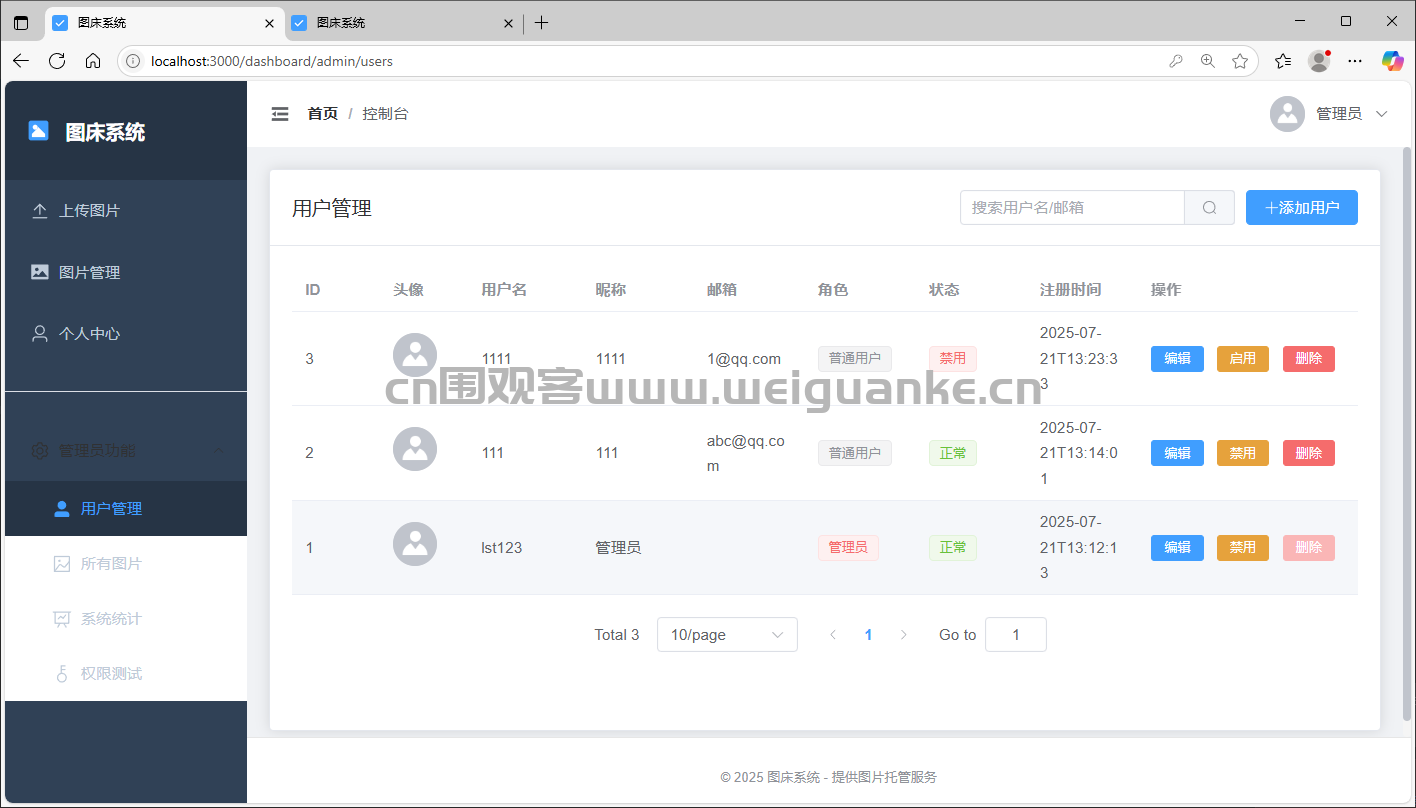Delete user 1111 with 删除 button

[x=1309, y=359]
